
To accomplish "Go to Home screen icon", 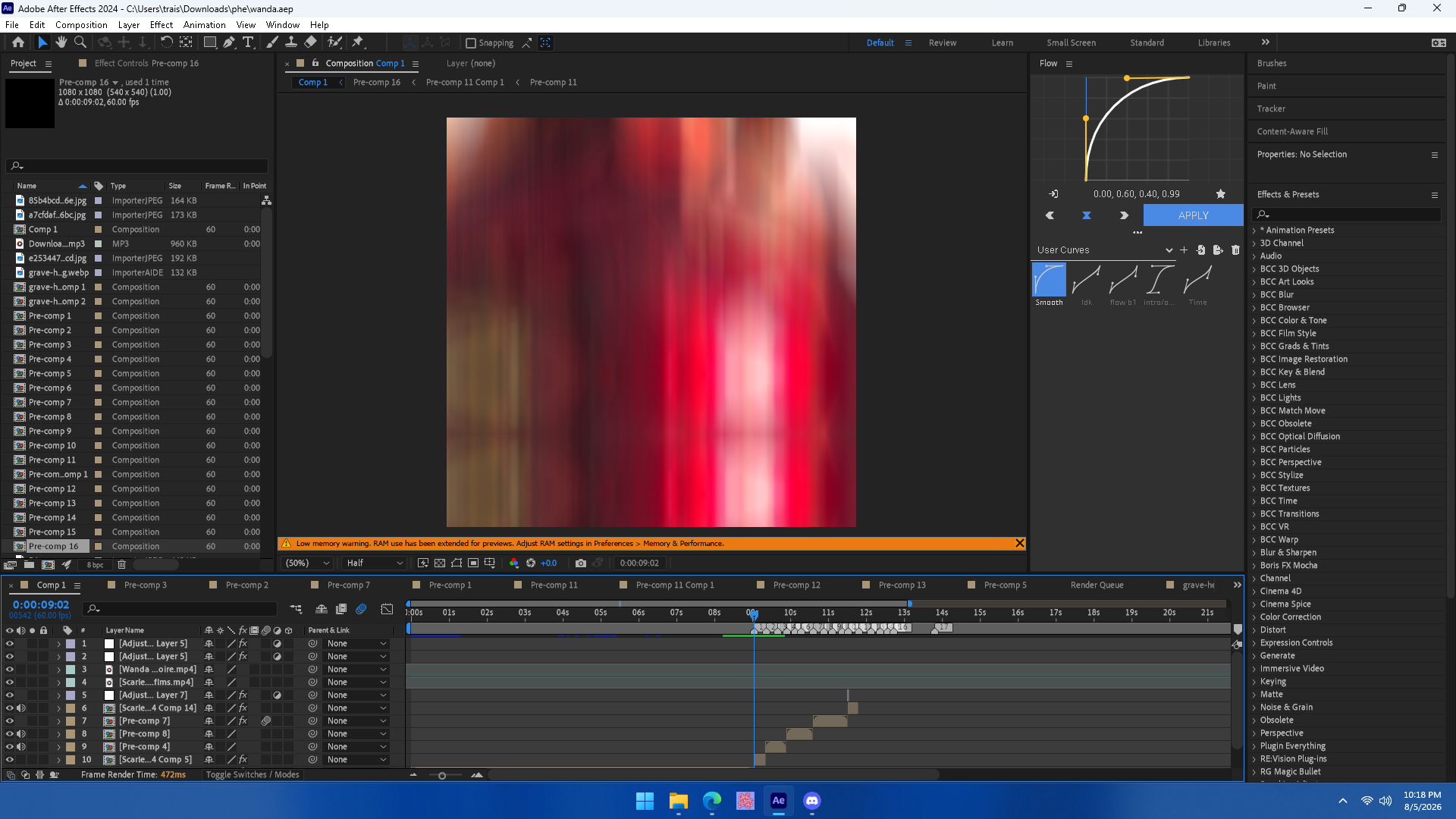I will [18, 42].
